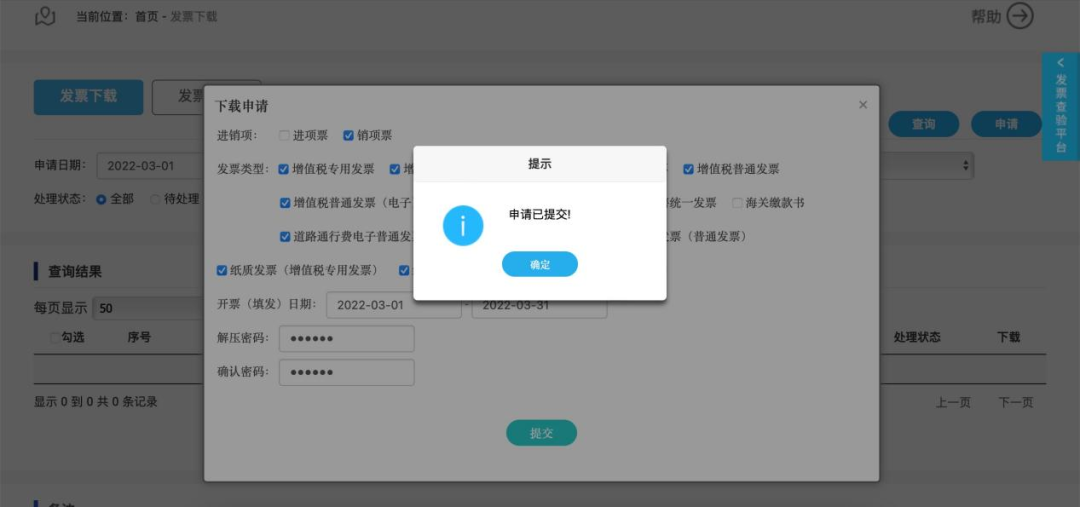Image resolution: width=1080 pixels, height=507 pixels.
Task: Uncheck the 销项票 checkbox
Action: click(x=349, y=136)
